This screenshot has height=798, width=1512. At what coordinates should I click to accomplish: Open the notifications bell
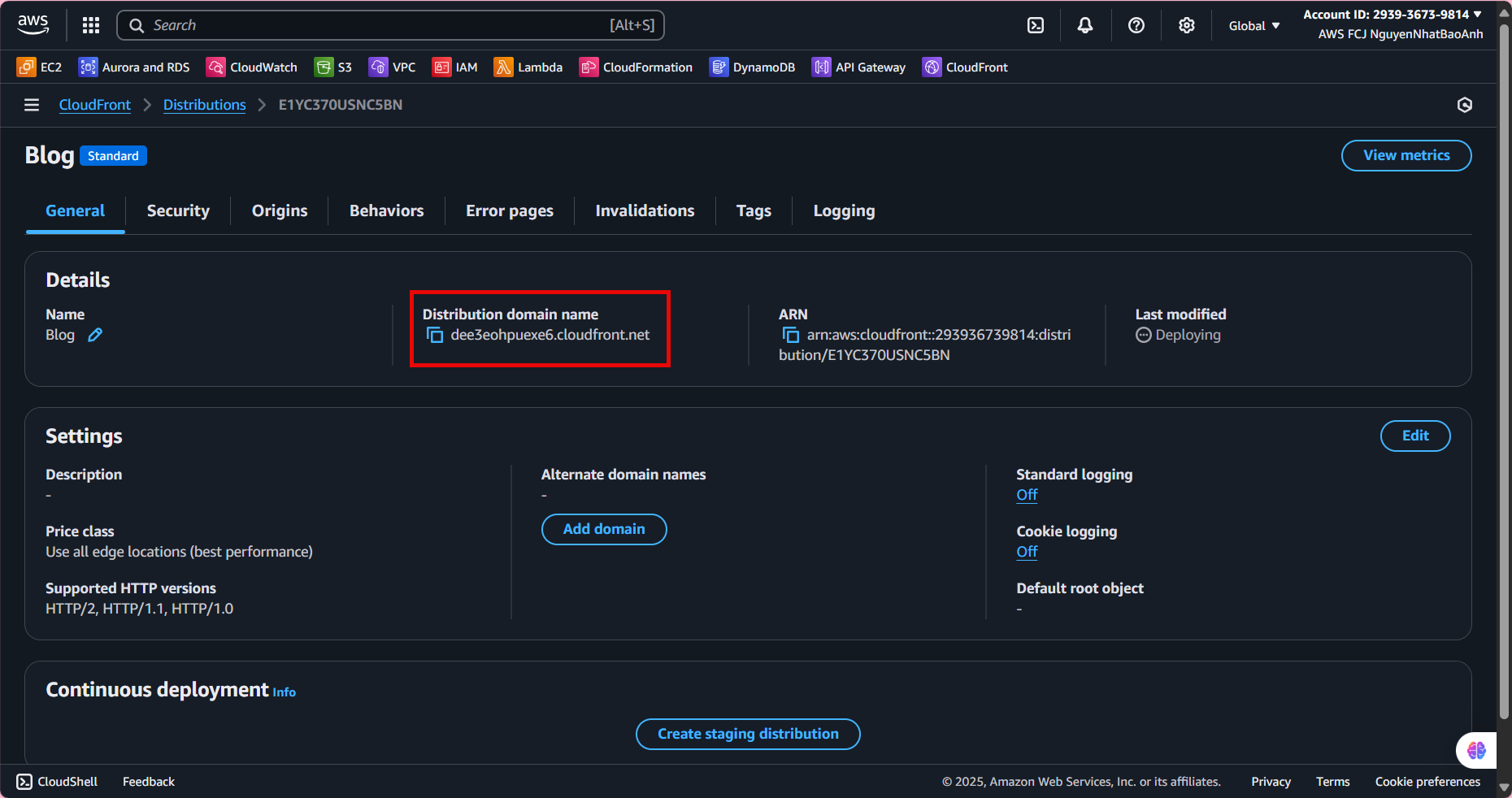tap(1085, 25)
